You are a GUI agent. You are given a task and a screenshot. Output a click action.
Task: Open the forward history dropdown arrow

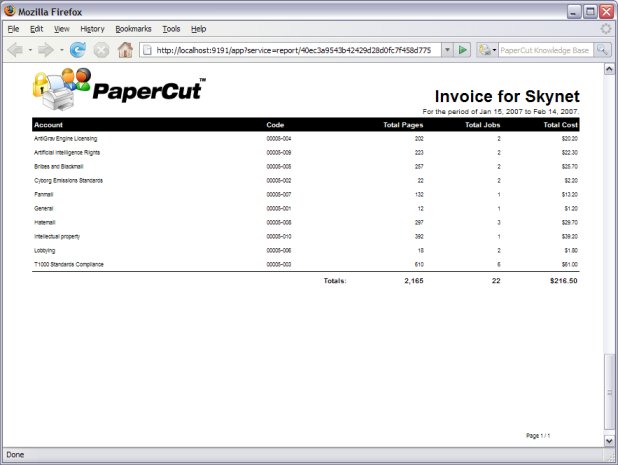coord(61,50)
